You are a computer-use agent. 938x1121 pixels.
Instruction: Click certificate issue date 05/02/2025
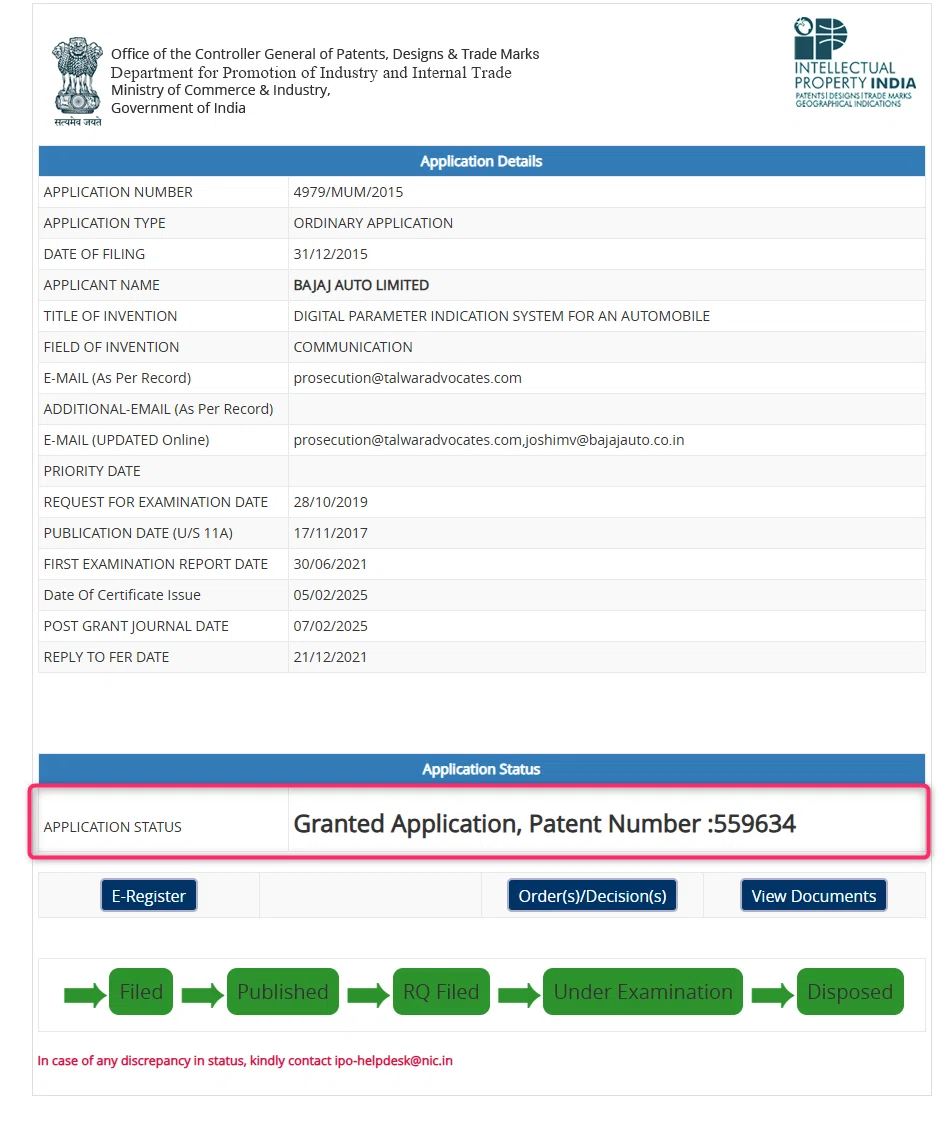pyautogui.click(x=330, y=595)
